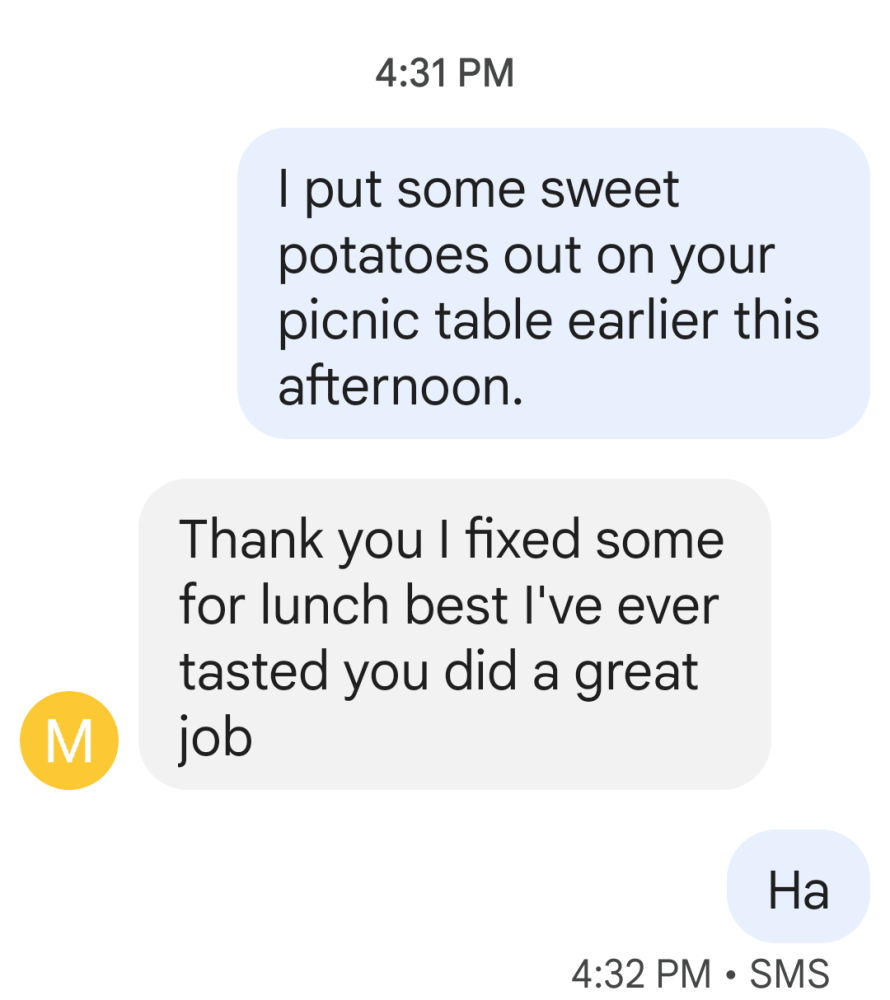
Task: Click the word afternoon in the sent message
Action: 400,386
